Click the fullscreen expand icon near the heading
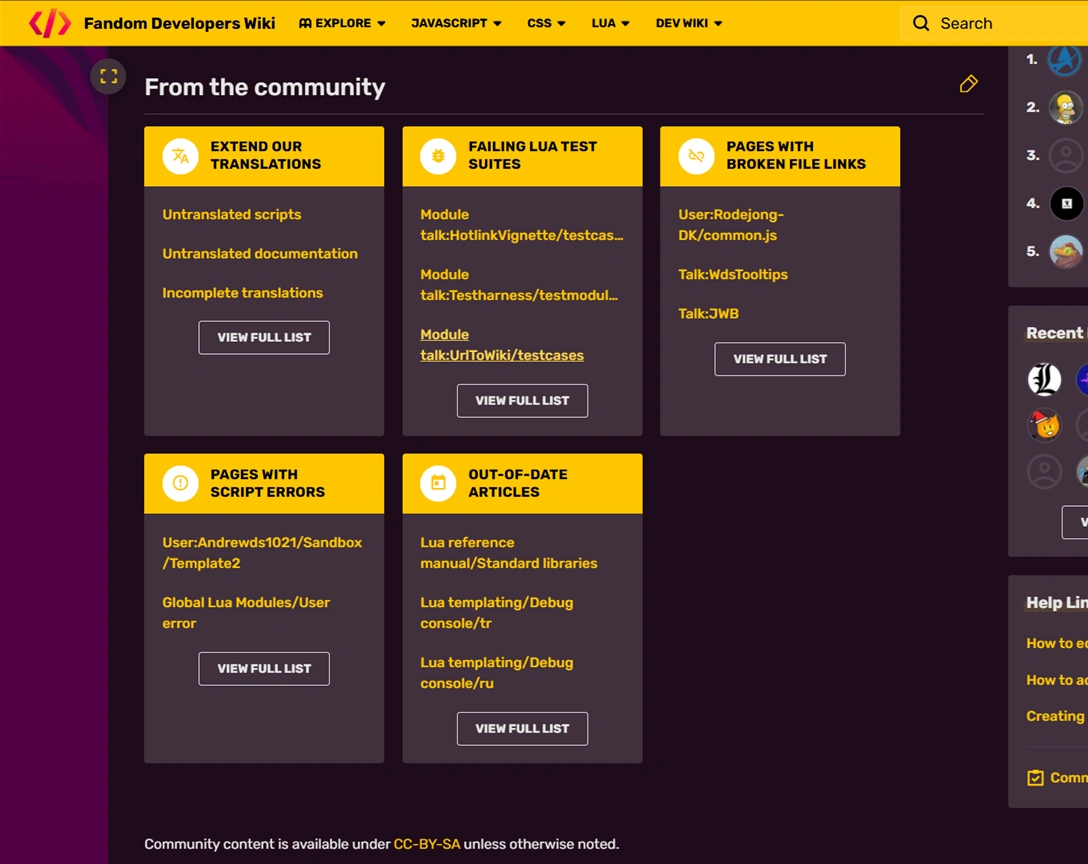This screenshot has height=864, width=1088. [x=108, y=76]
